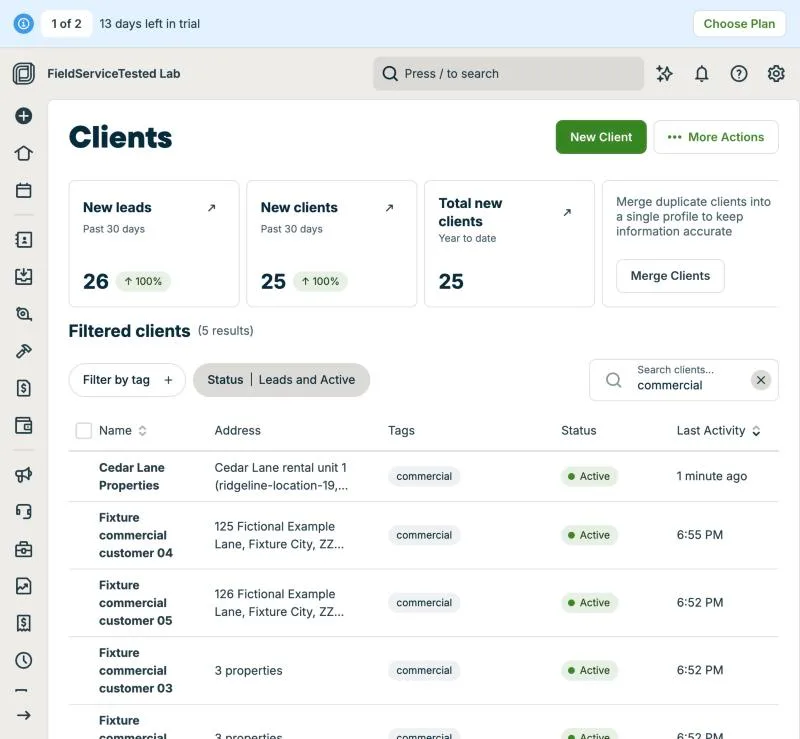Open Filter by tag selector

127,380
